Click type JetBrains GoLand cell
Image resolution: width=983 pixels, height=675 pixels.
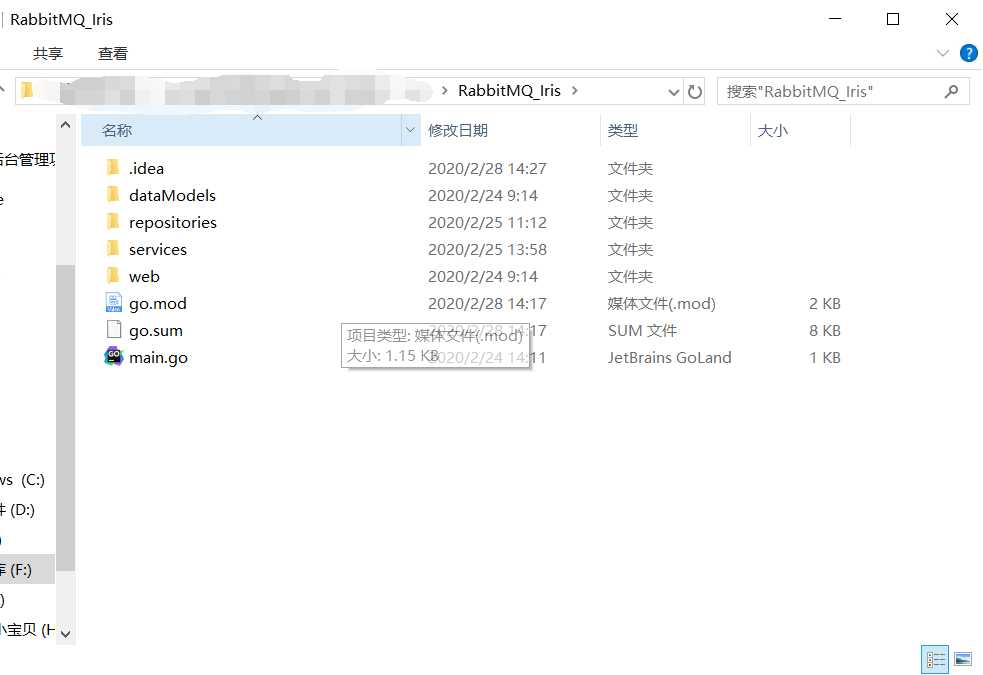pos(670,358)
